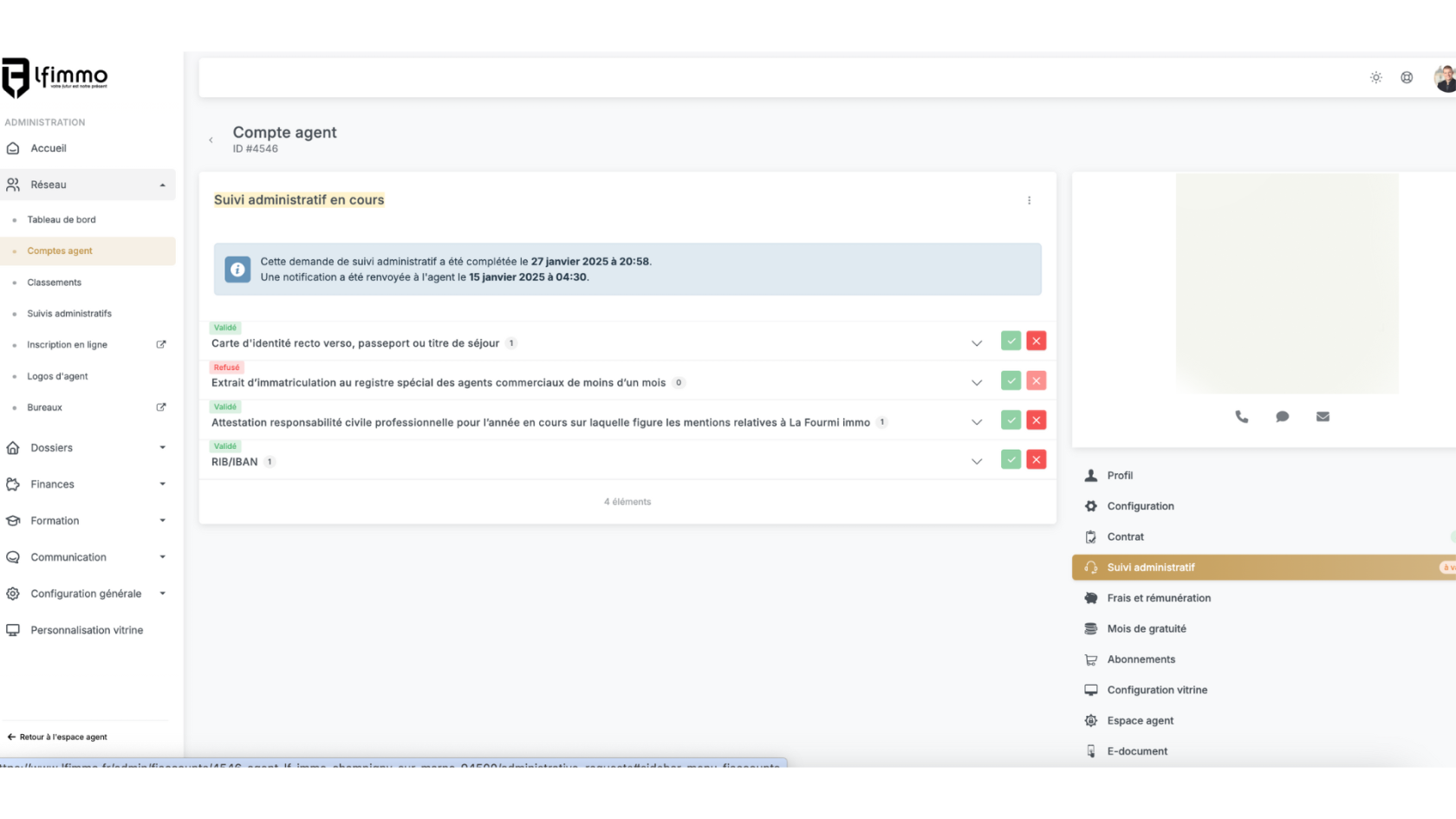Screen dimensions: 1456x819
Task: Click the back arrow beside Compte agent
Action: tap(211, 140)
